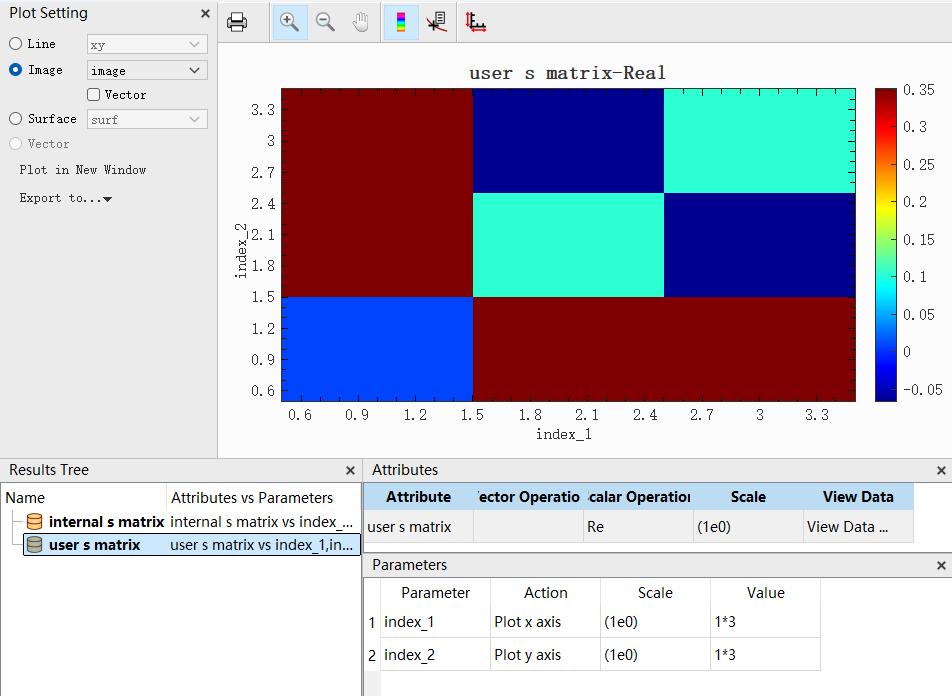Enable the Vector checkbox

[x=94, y=95]
